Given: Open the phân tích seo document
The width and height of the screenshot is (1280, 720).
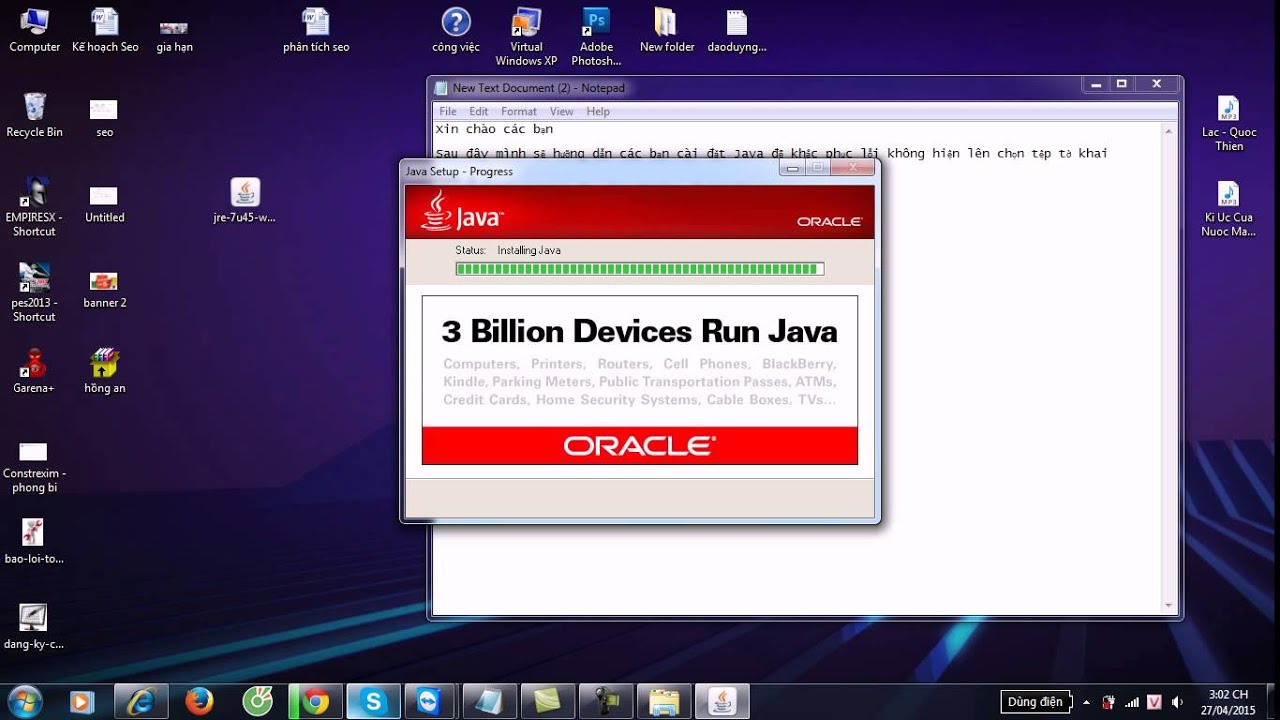Looking at the screenshot, I should coord(316,30).
